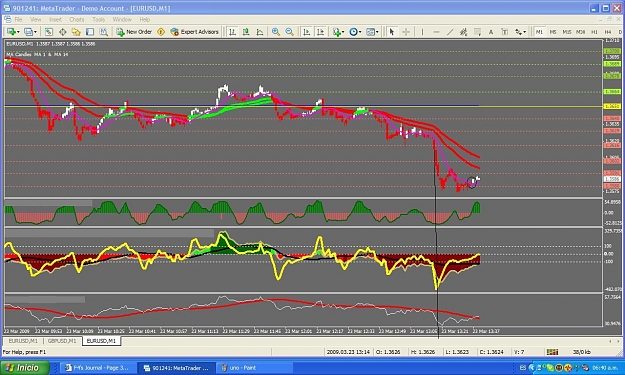Viewport: 625px width, 375px height.
Task: Switch to the first EURUSD,M1 chart tab
Action: click(x=23, y=341)
